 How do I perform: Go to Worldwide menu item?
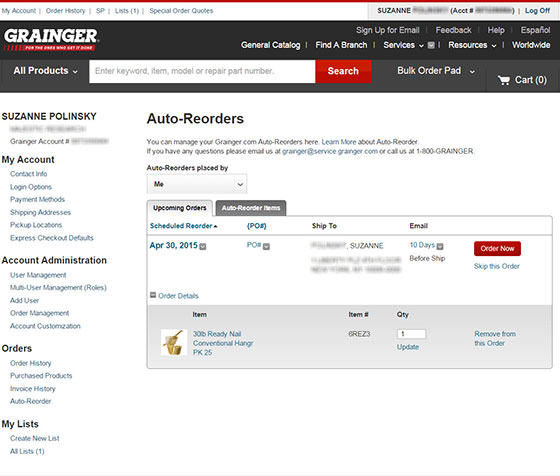(531, 45)
